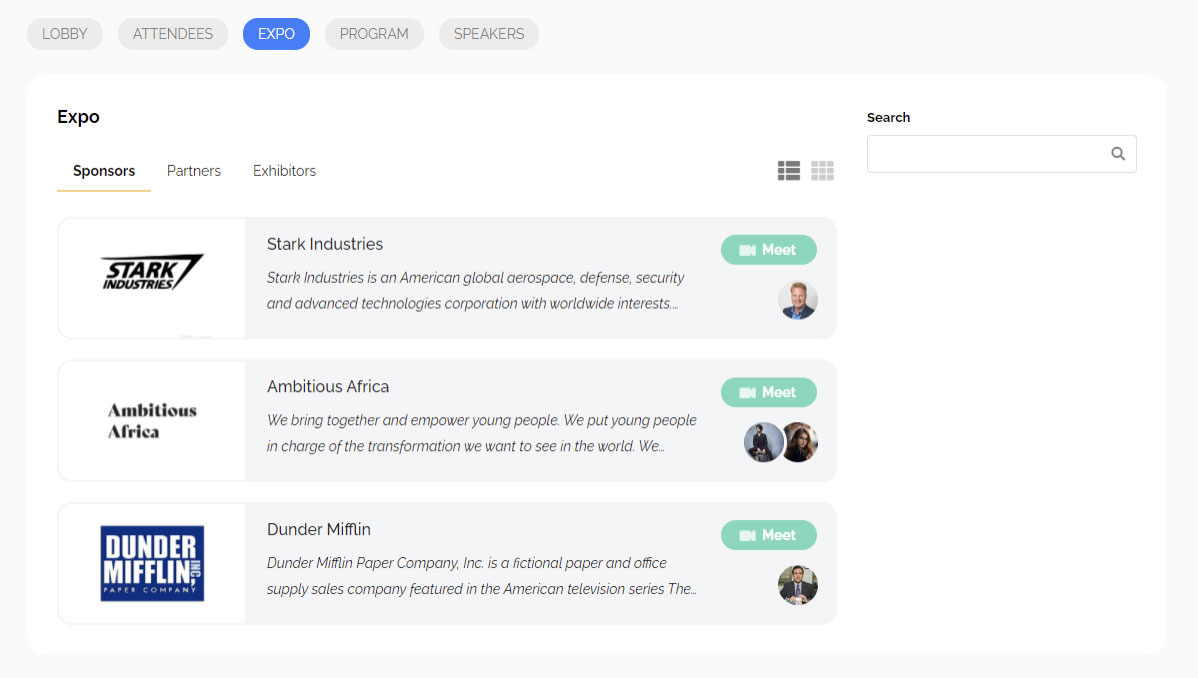Click the Dunder Mifflin logo
Screen dimensions: 1198x678
pos(152,563)
